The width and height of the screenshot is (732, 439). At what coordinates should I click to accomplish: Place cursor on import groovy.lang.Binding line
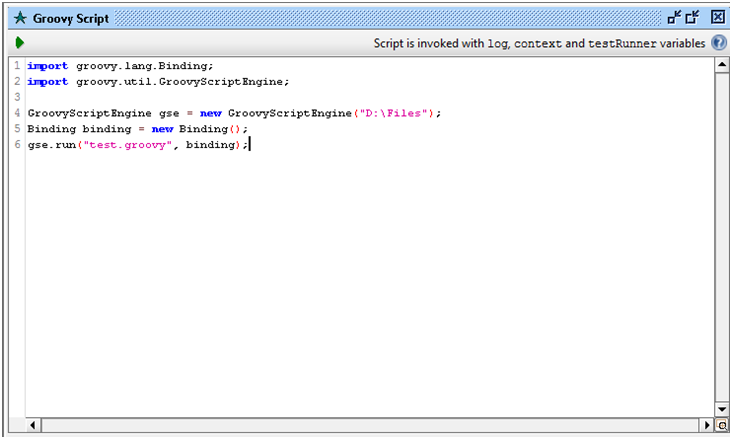click(x=120, y=66)
